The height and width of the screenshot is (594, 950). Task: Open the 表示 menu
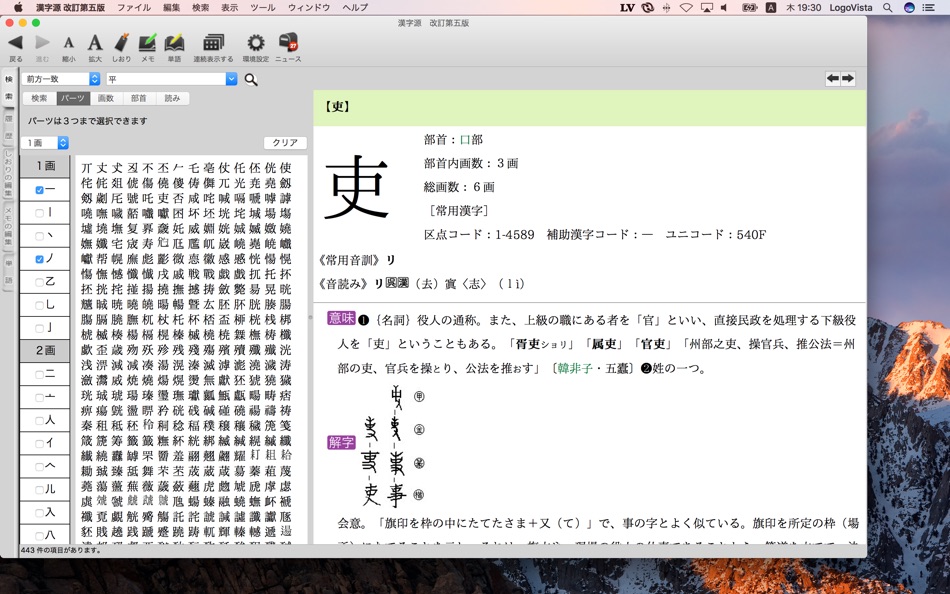[229, 7]
